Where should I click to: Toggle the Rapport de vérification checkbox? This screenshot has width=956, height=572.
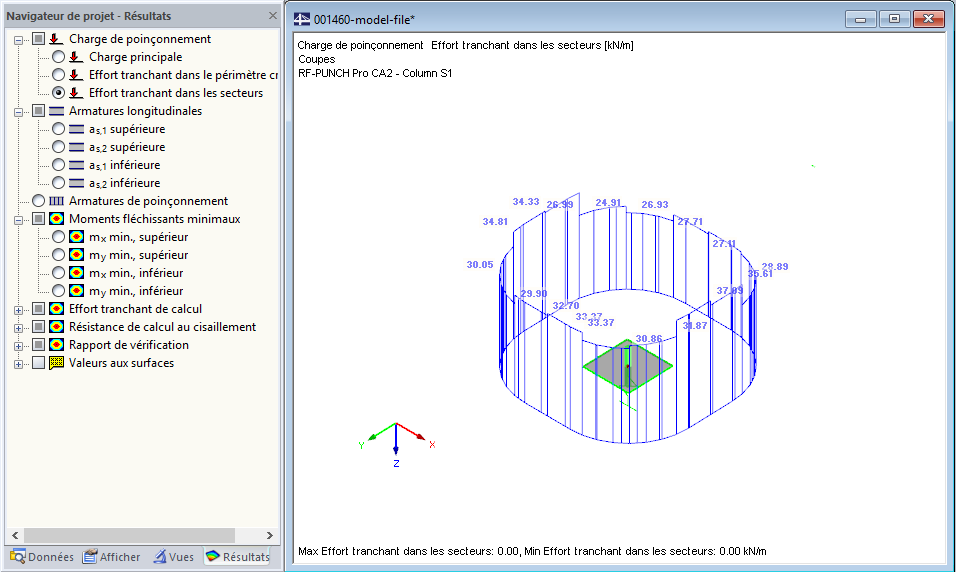point(38,345)
